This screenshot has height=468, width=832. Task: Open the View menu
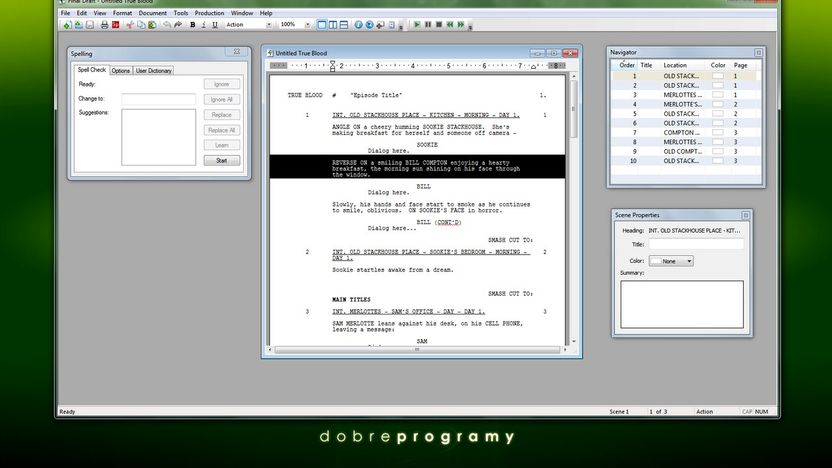click(x=100, y=13)
